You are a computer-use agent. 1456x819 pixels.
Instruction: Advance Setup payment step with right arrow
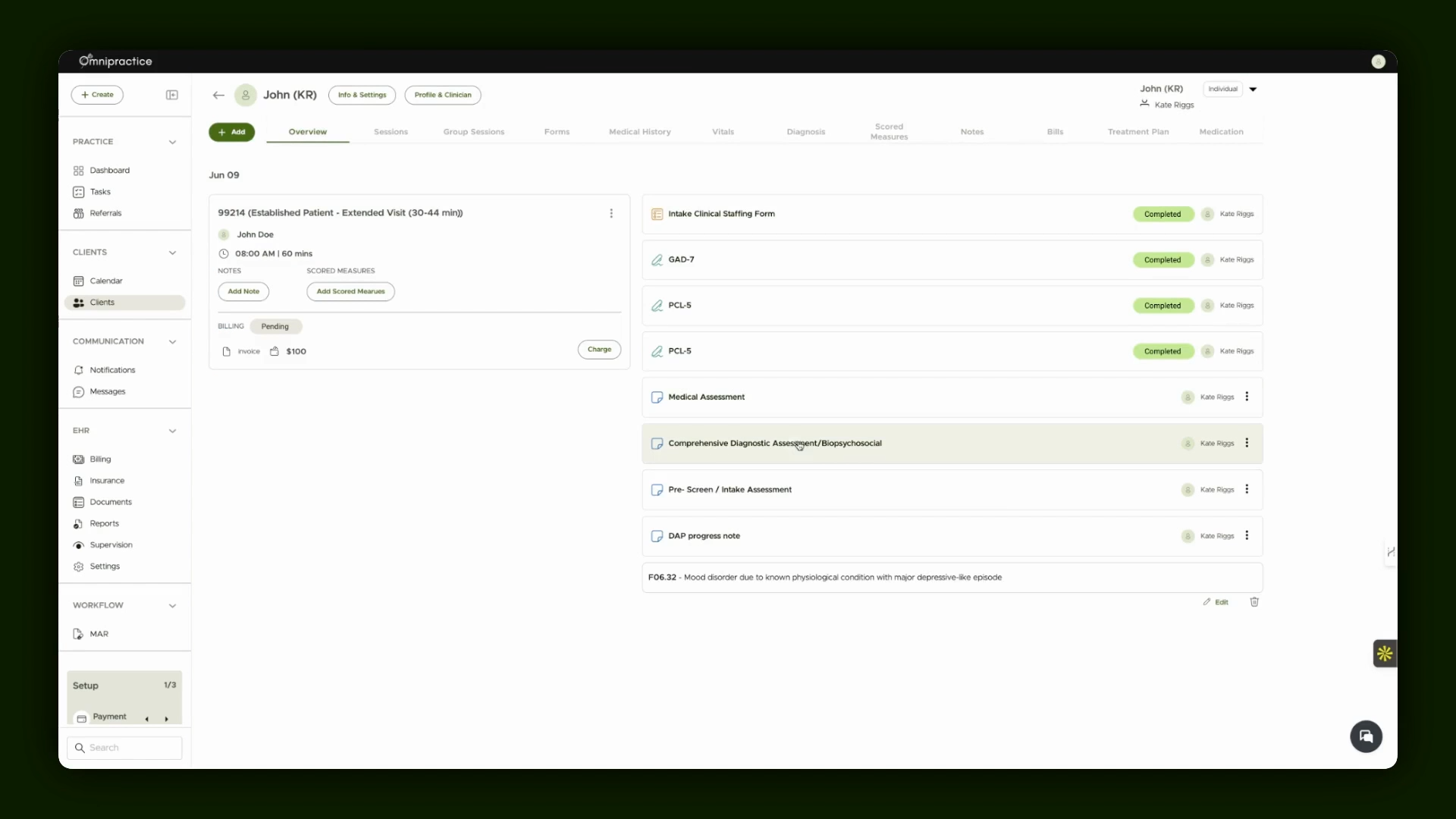pos(166,719)
